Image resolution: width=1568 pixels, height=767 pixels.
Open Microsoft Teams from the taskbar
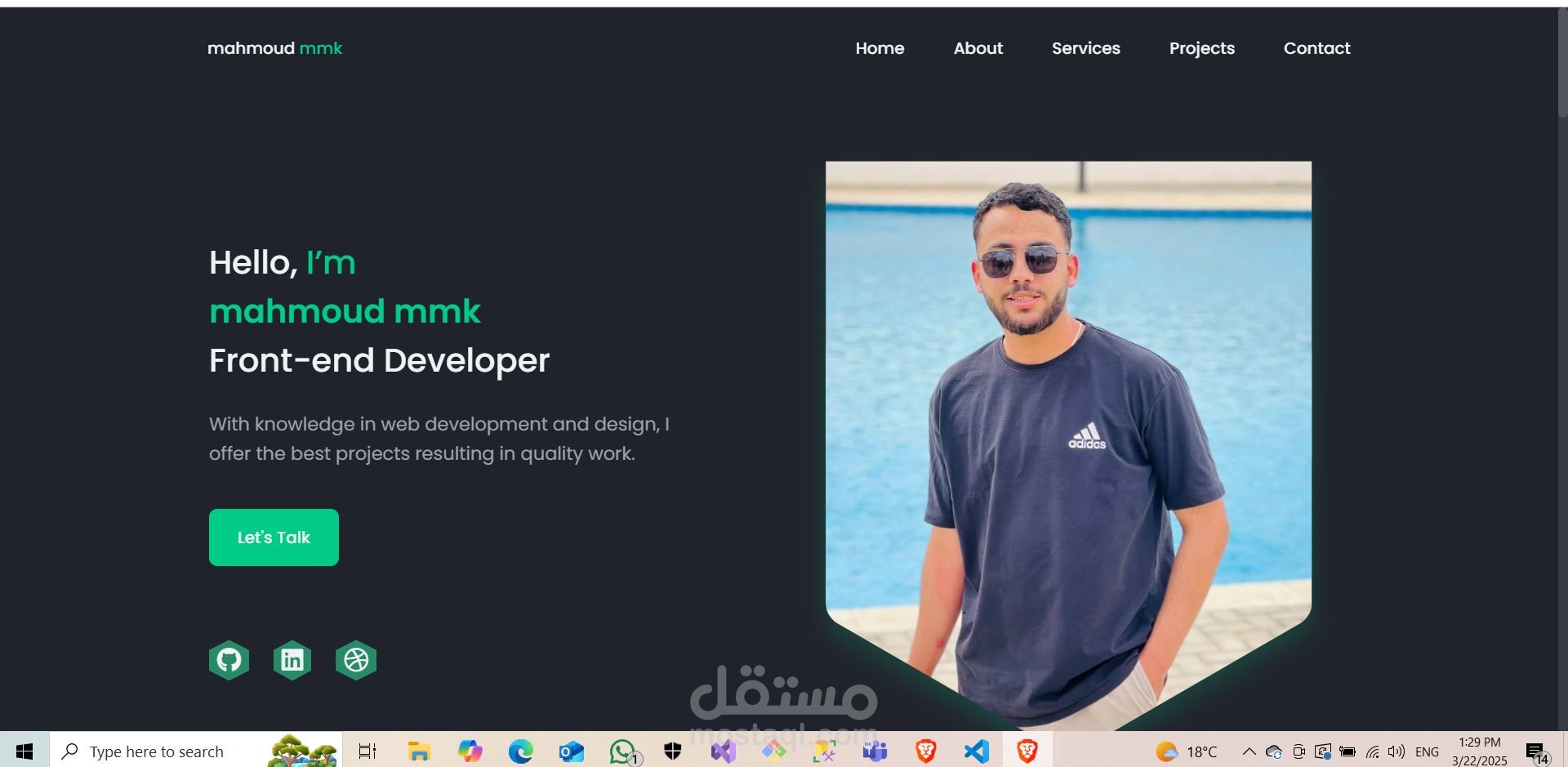875,751
